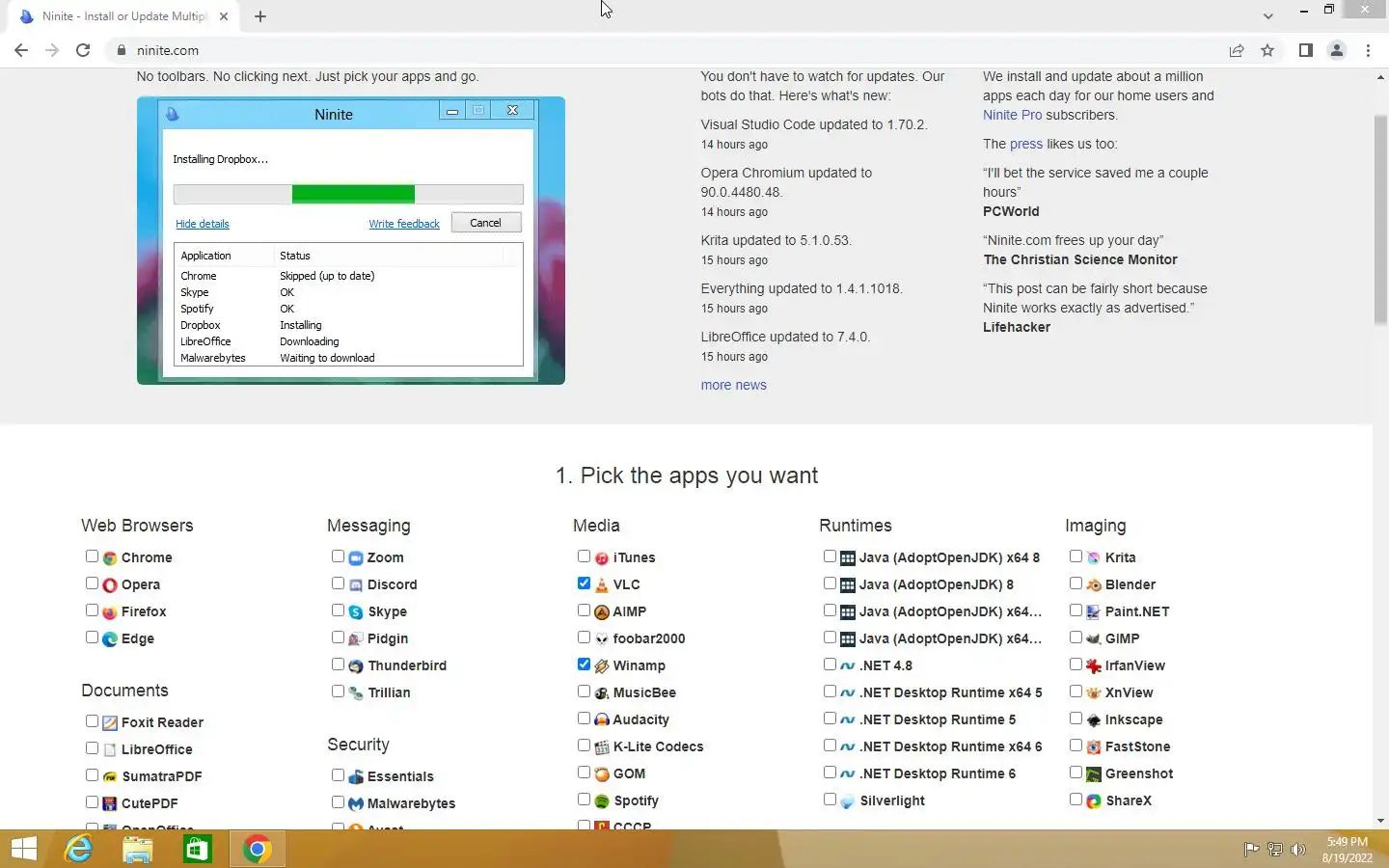Image resolution: width=1389 pixels, height=868 pixels.
Task: Click the Skype app icon in Messaging
Action: (x=356, y=611)
